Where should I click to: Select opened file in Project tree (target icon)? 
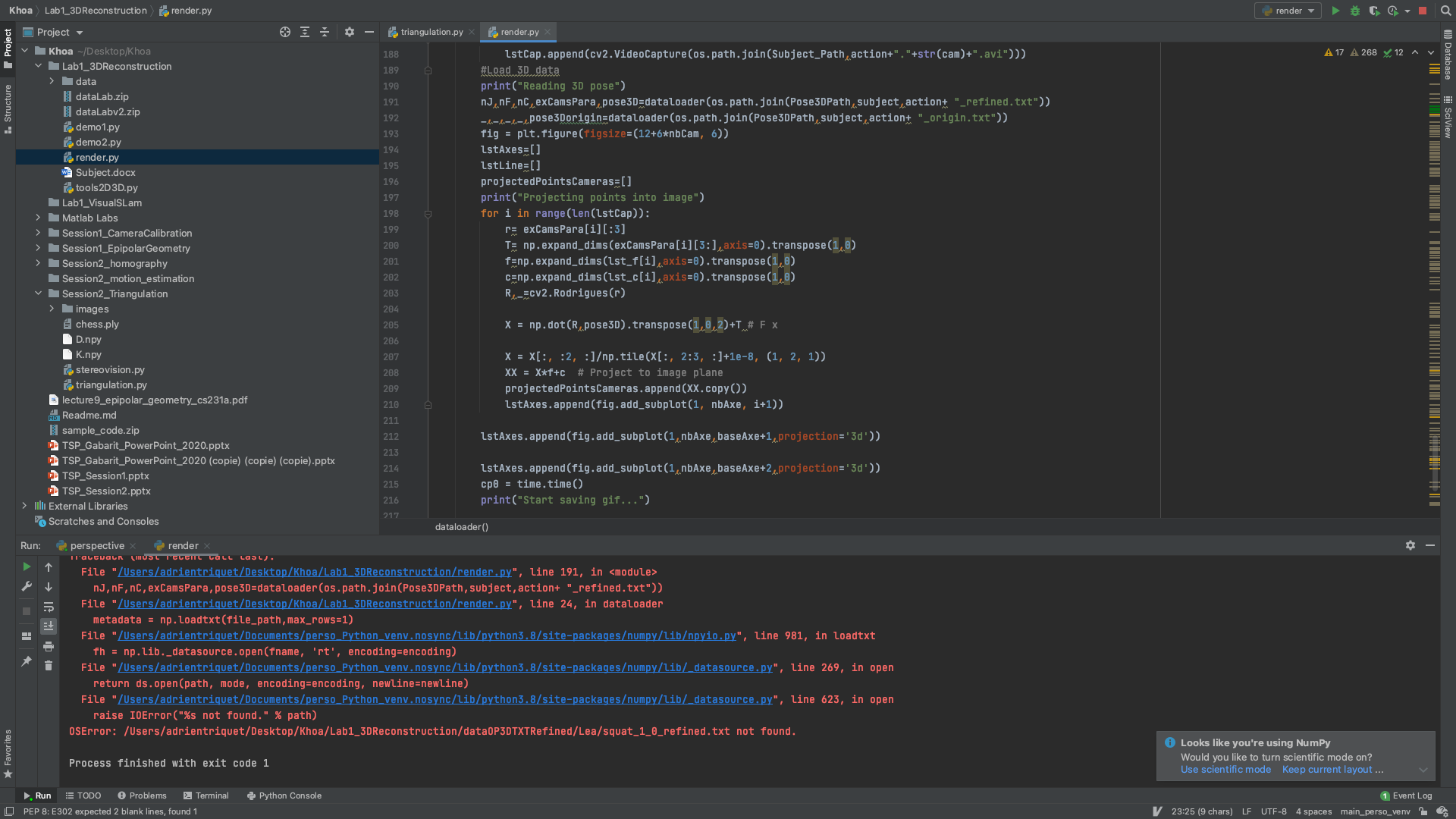[x=285, y=32]
